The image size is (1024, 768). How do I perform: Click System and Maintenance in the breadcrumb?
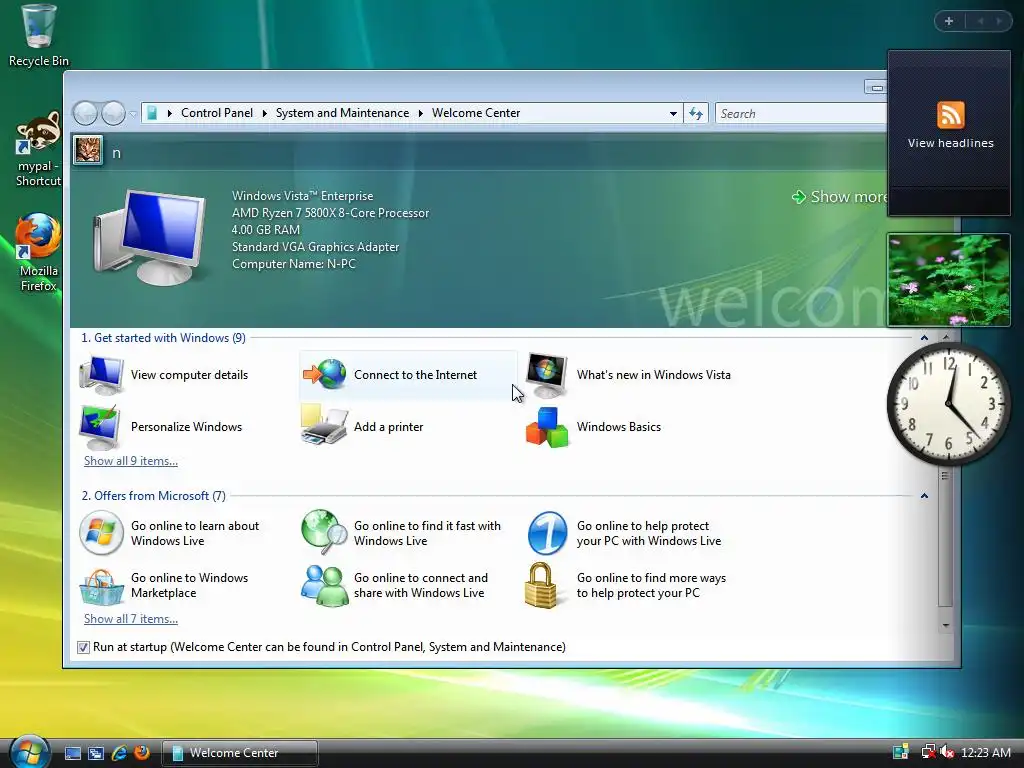point(342,113)
